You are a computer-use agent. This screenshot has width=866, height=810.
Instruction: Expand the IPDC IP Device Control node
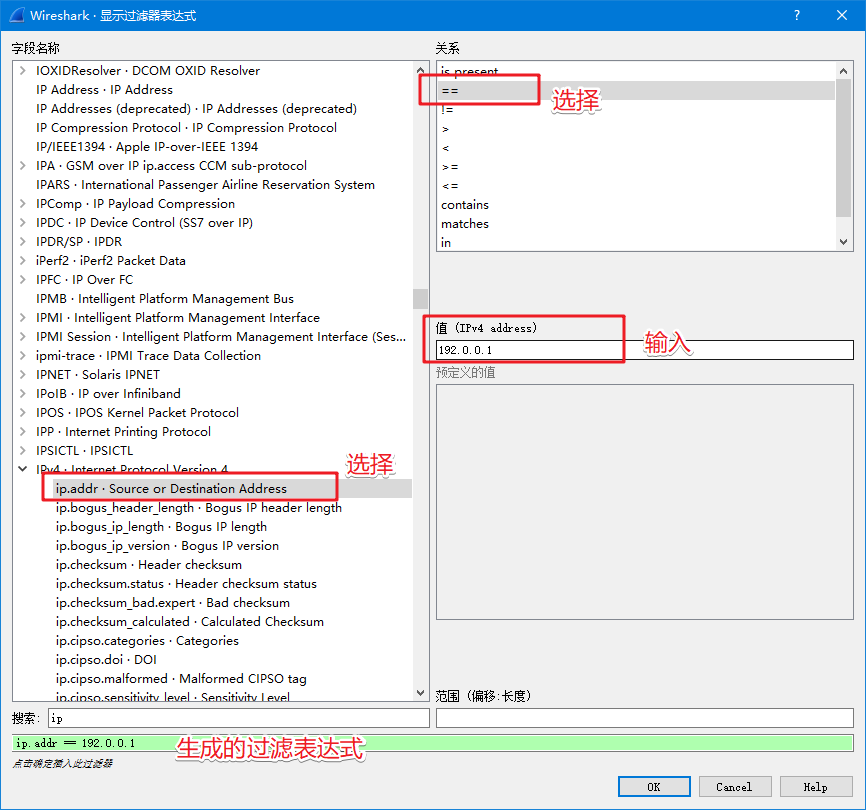click(x=23, y=223)
